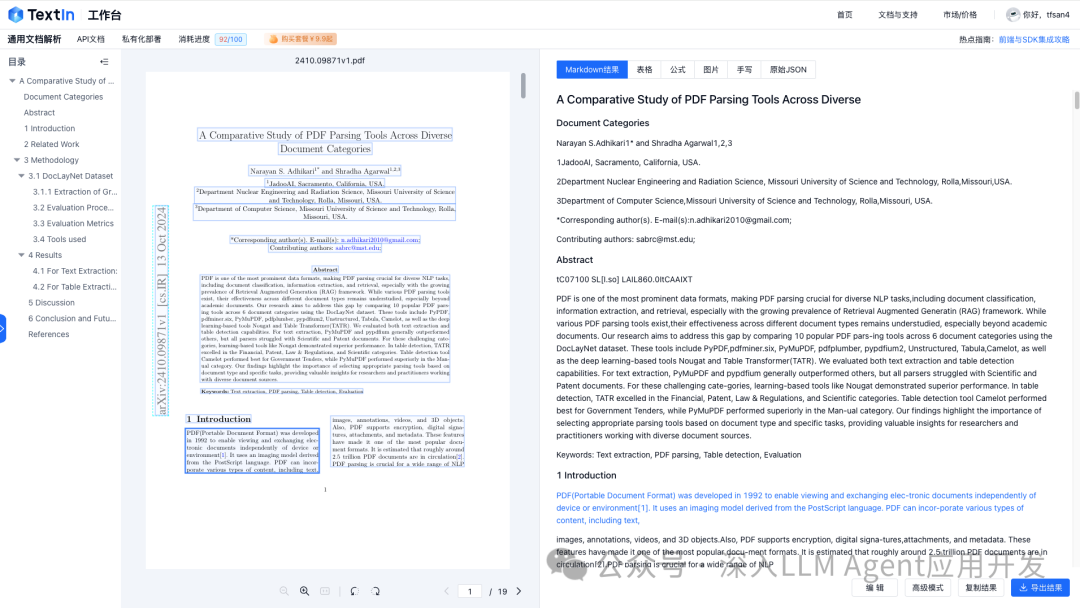Switch to the 公式 results tab
Image resolution: width=1080 pixels, height=608 pixels.
click(x=678, y=70)
